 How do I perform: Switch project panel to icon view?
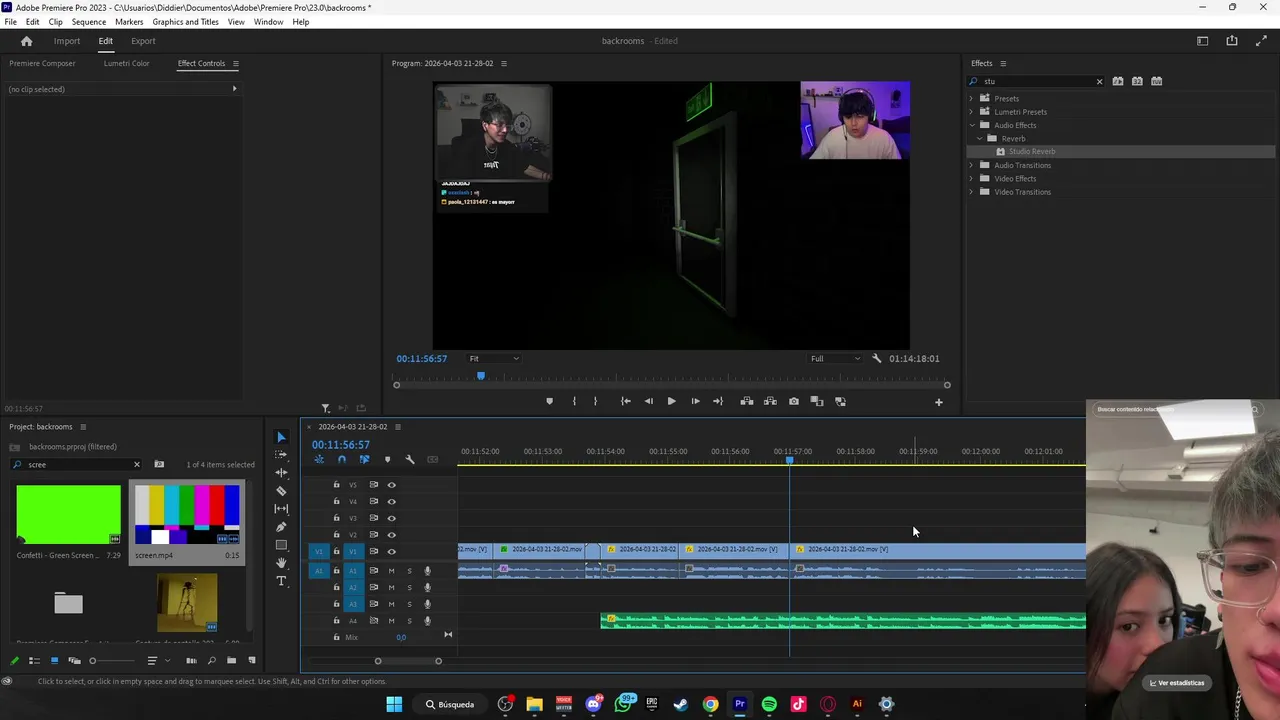(x=54, y=660)
